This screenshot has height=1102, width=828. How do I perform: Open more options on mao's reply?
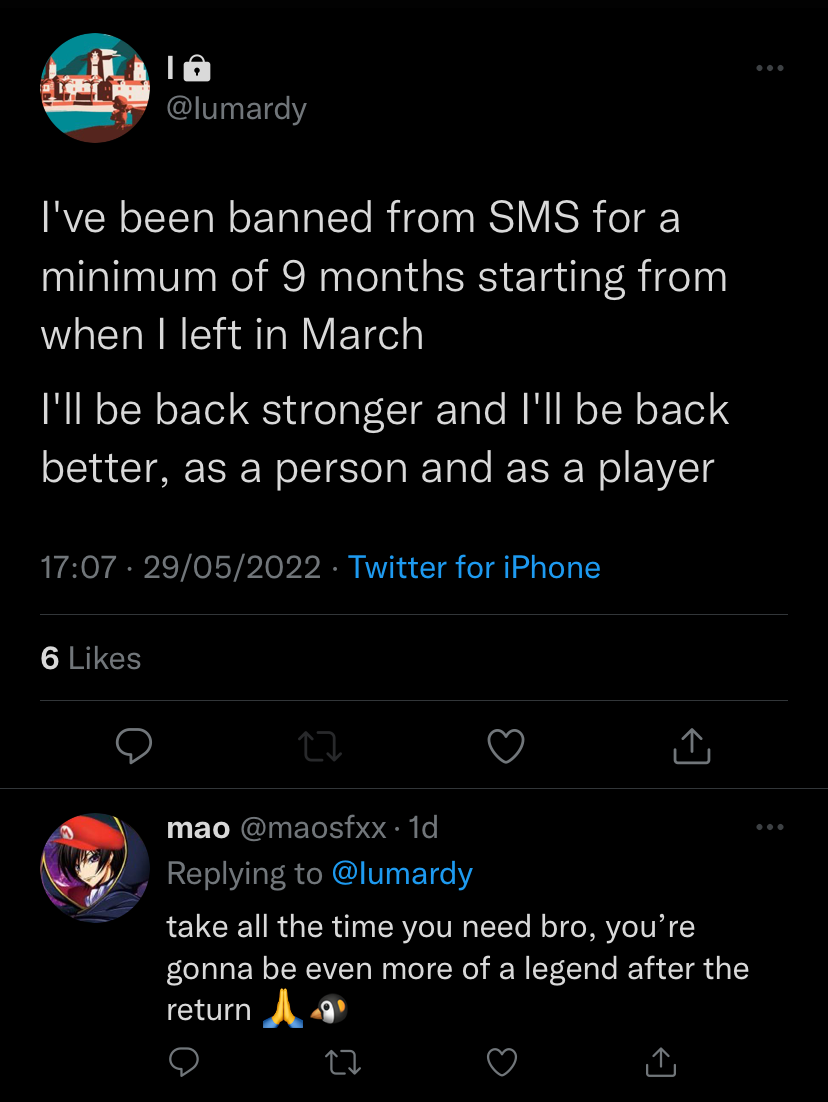pos(769,827)
